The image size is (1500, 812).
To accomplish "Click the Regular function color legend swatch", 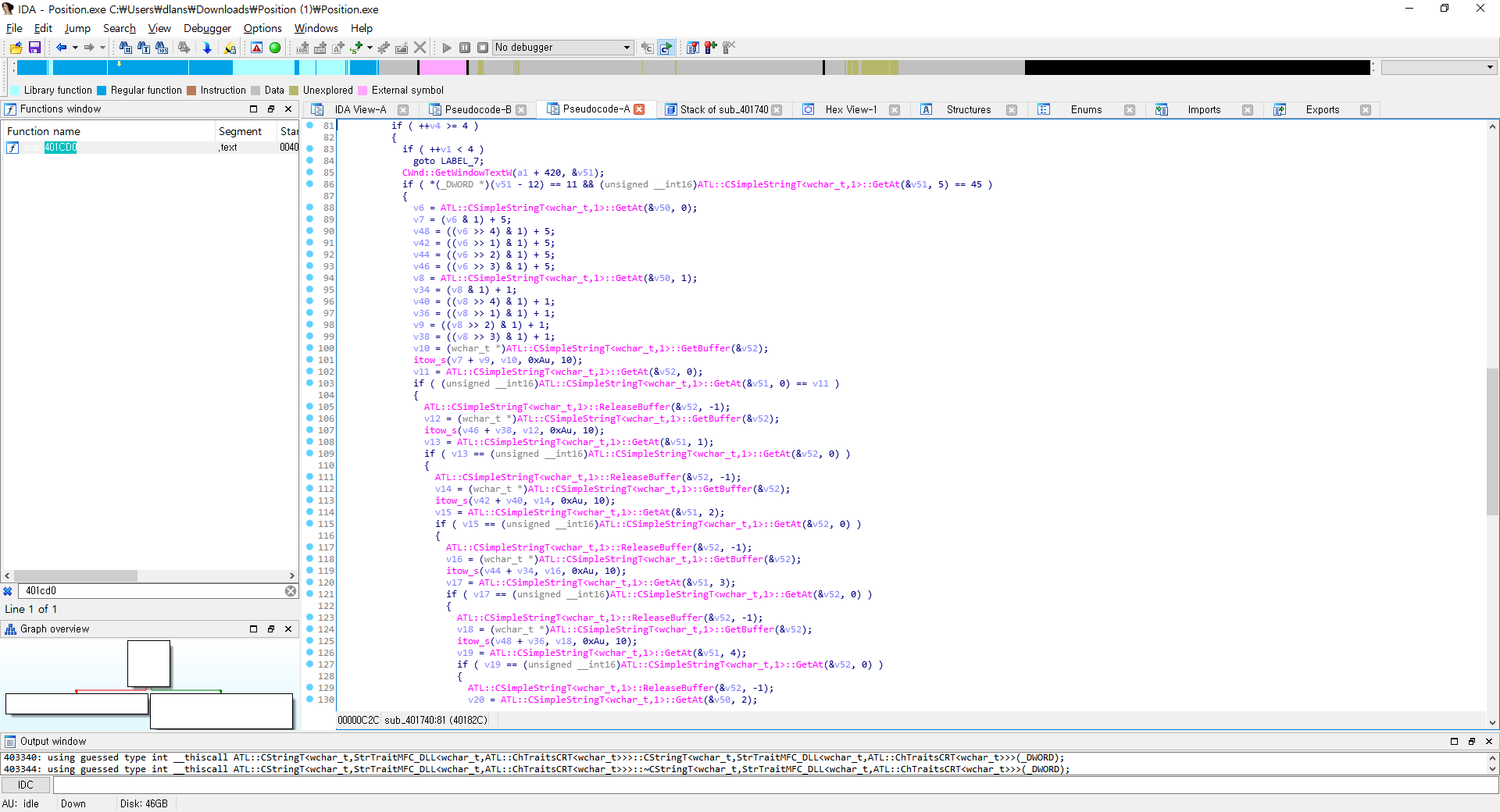I will pos(102,91).
